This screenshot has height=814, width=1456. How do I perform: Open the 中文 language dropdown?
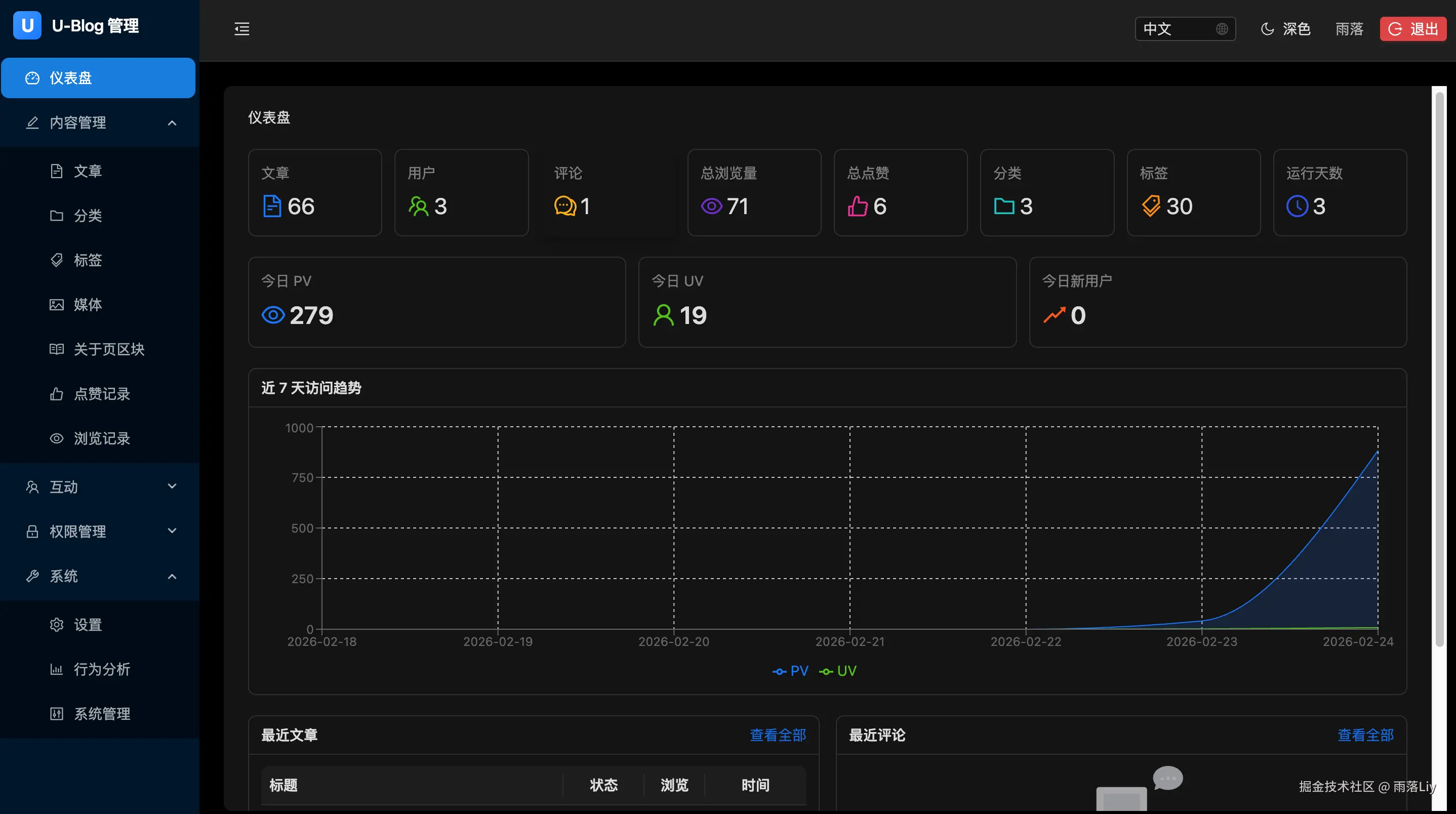point(1185,29)
